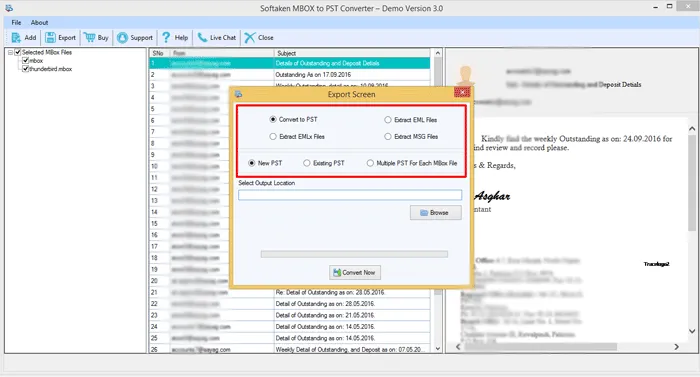Toggle the mbox file checkbox

tap(25, 60)
